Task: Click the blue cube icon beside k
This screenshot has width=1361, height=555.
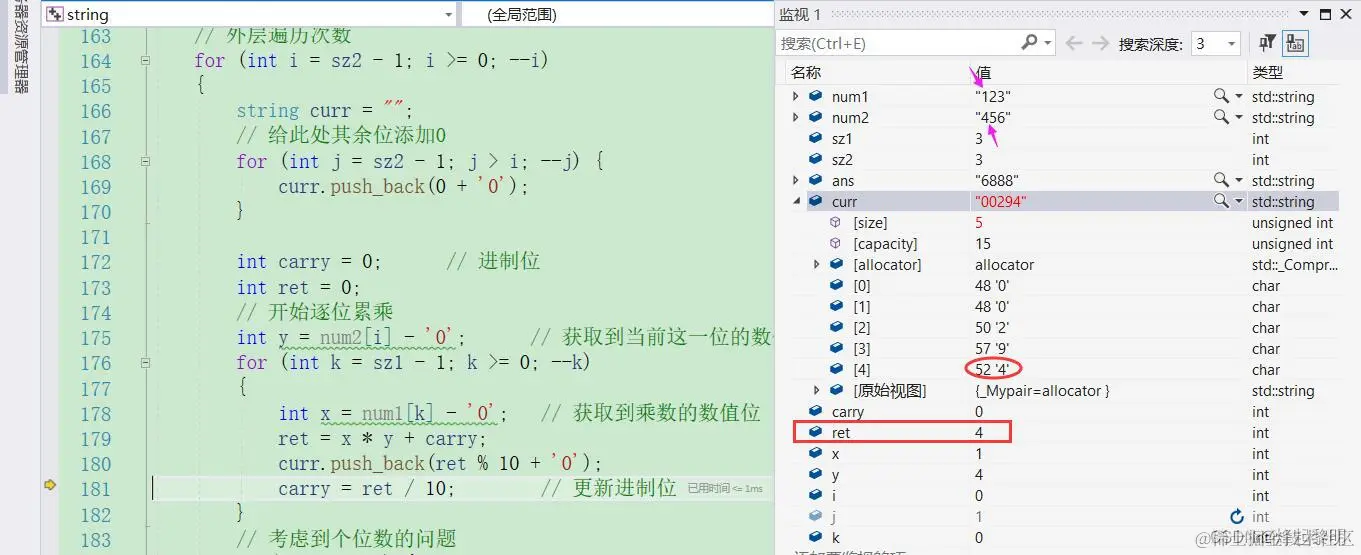Action: click(815, 538)
